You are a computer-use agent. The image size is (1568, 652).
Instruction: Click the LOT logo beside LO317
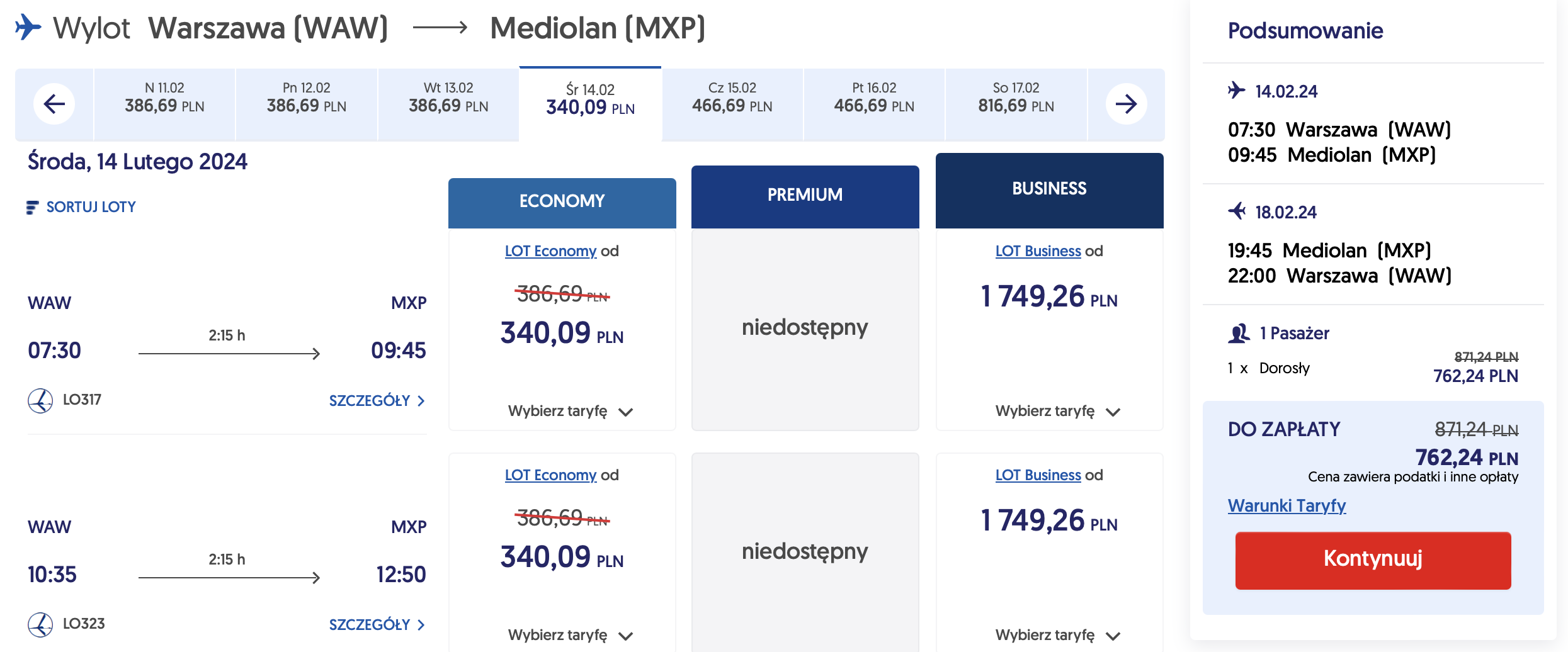[x=40, y=400]
